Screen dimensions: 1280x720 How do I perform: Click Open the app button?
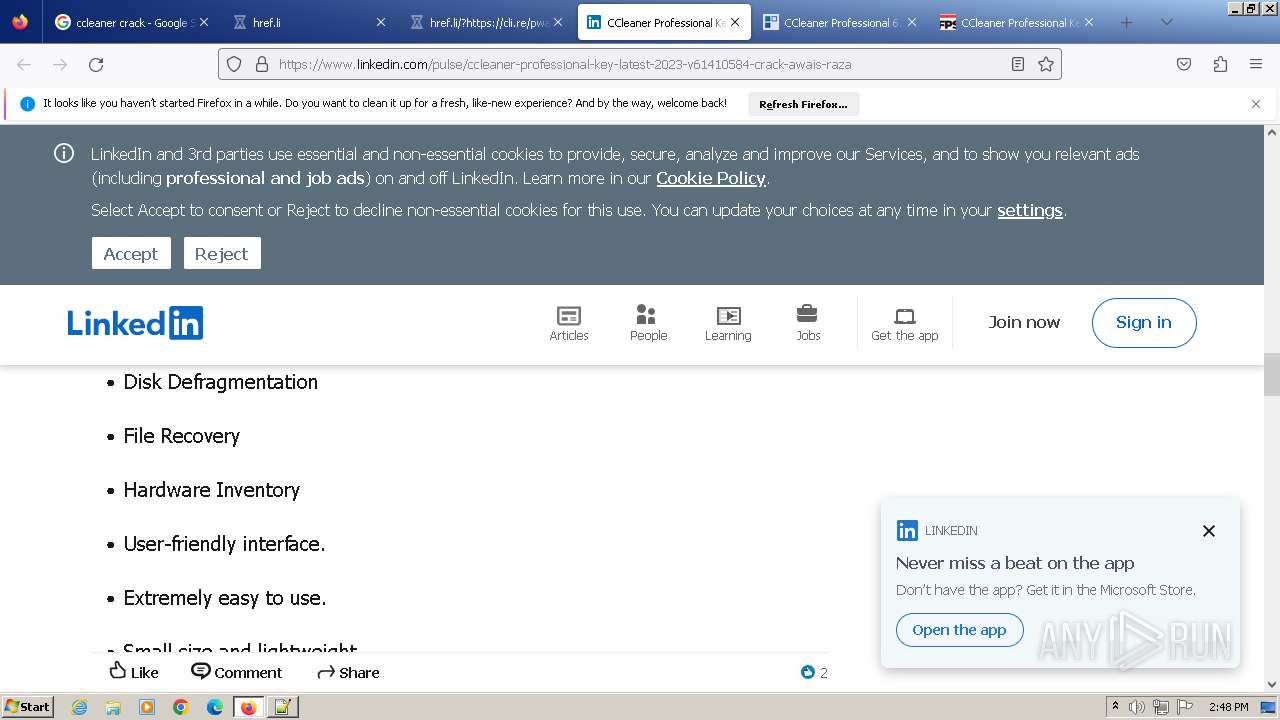(959, 630)
